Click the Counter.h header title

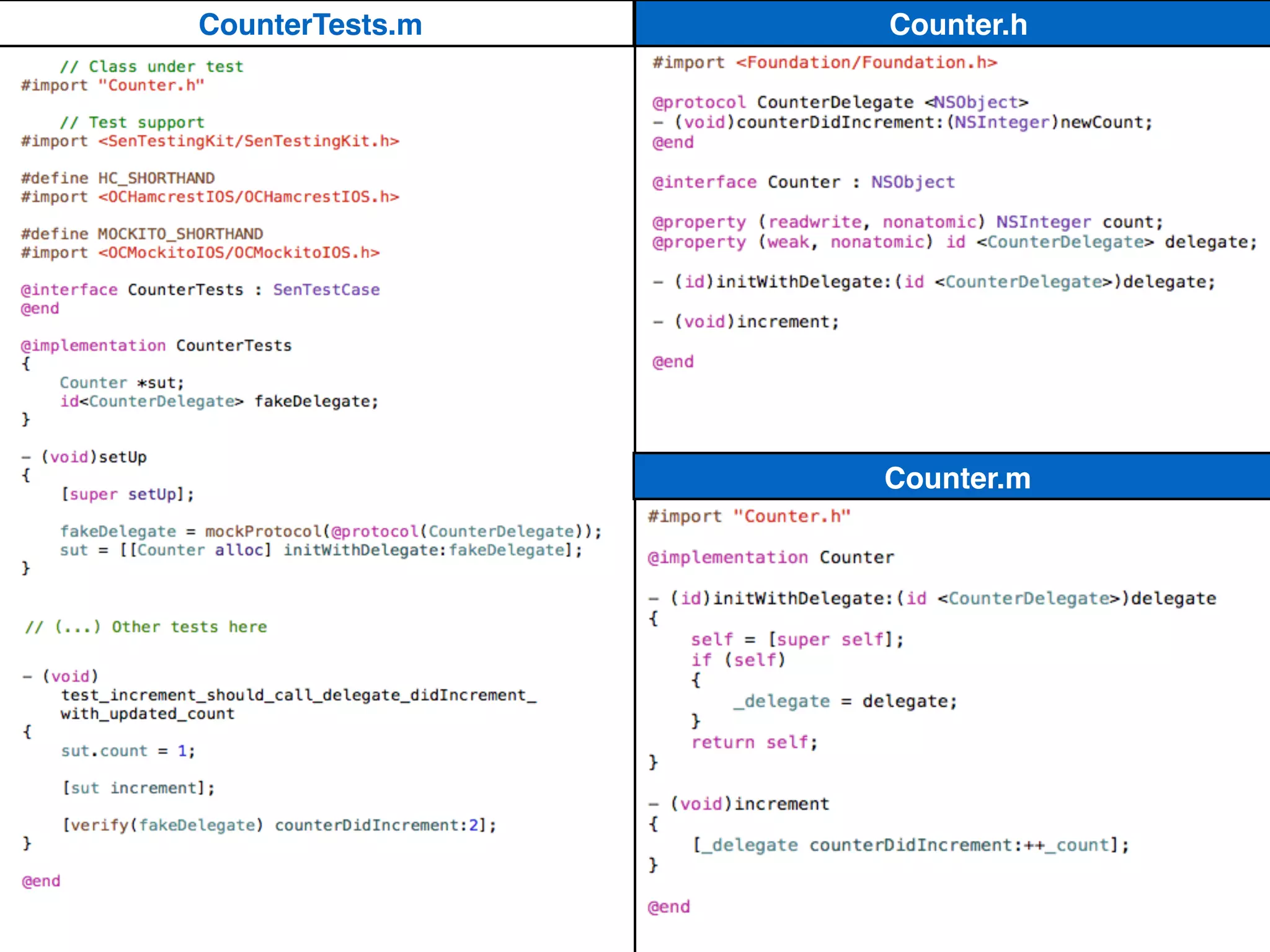(x=958, y=25)
